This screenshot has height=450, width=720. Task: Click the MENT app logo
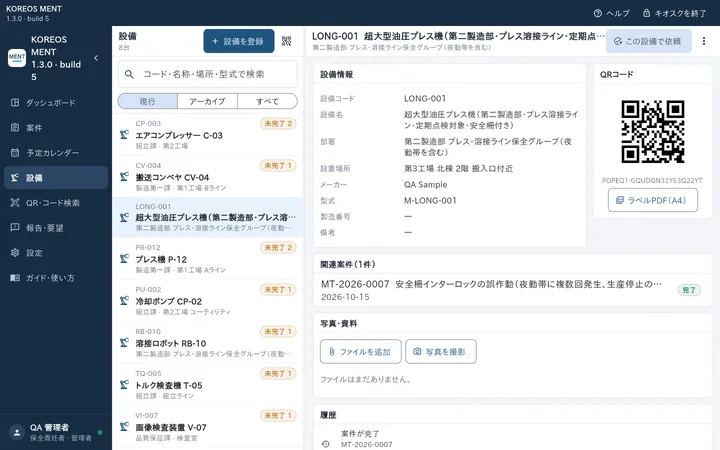(x=17, y=58)
